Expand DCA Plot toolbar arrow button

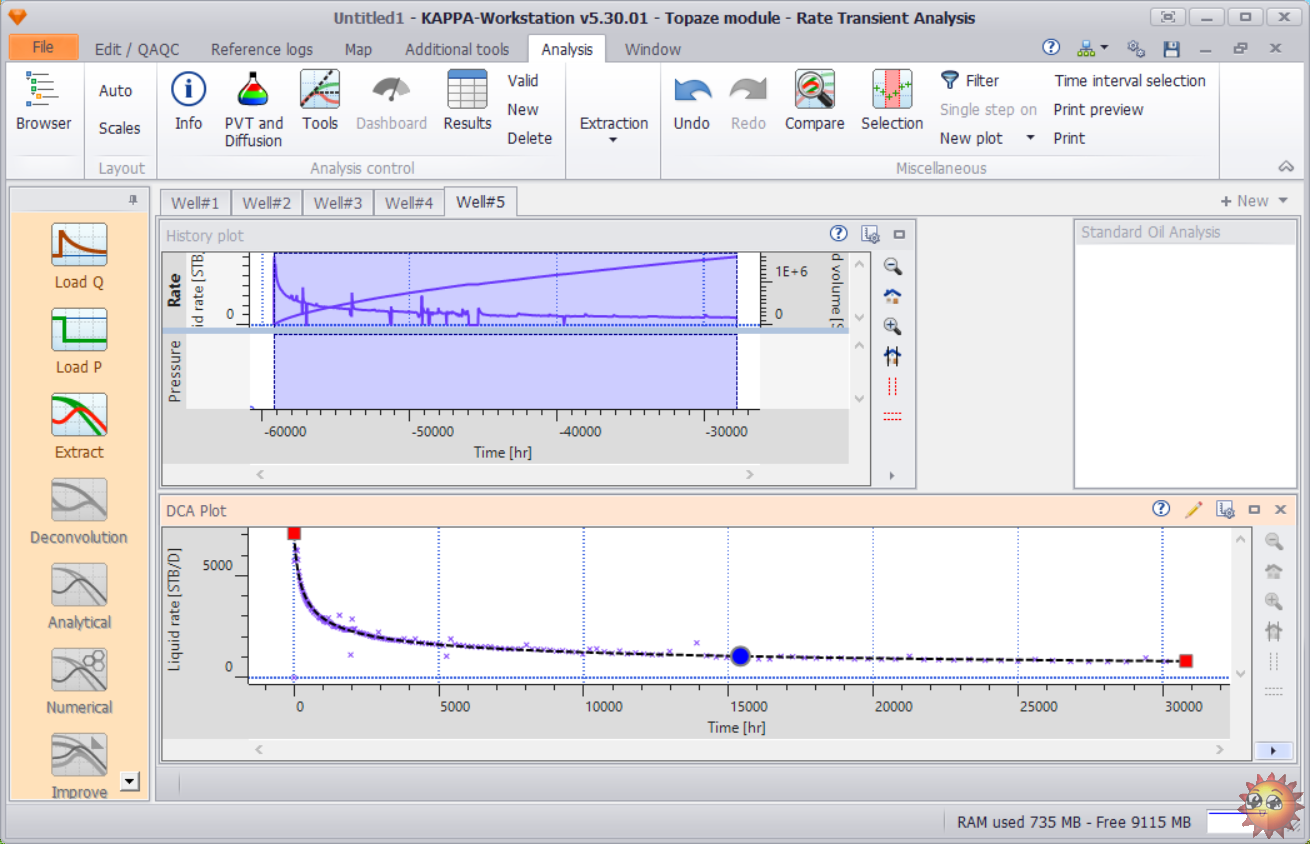click(x=1273, y=750)
